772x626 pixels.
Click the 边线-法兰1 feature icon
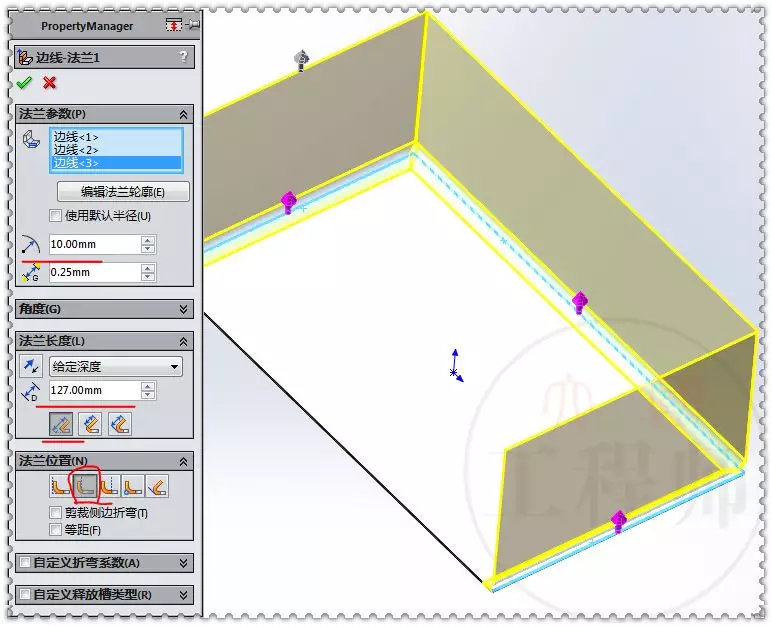(24, 57)
